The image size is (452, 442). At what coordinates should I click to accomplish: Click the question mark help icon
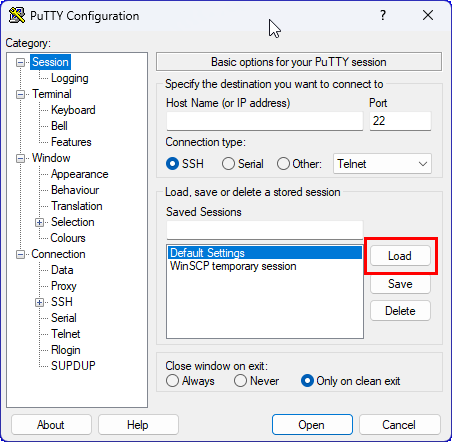383,15
